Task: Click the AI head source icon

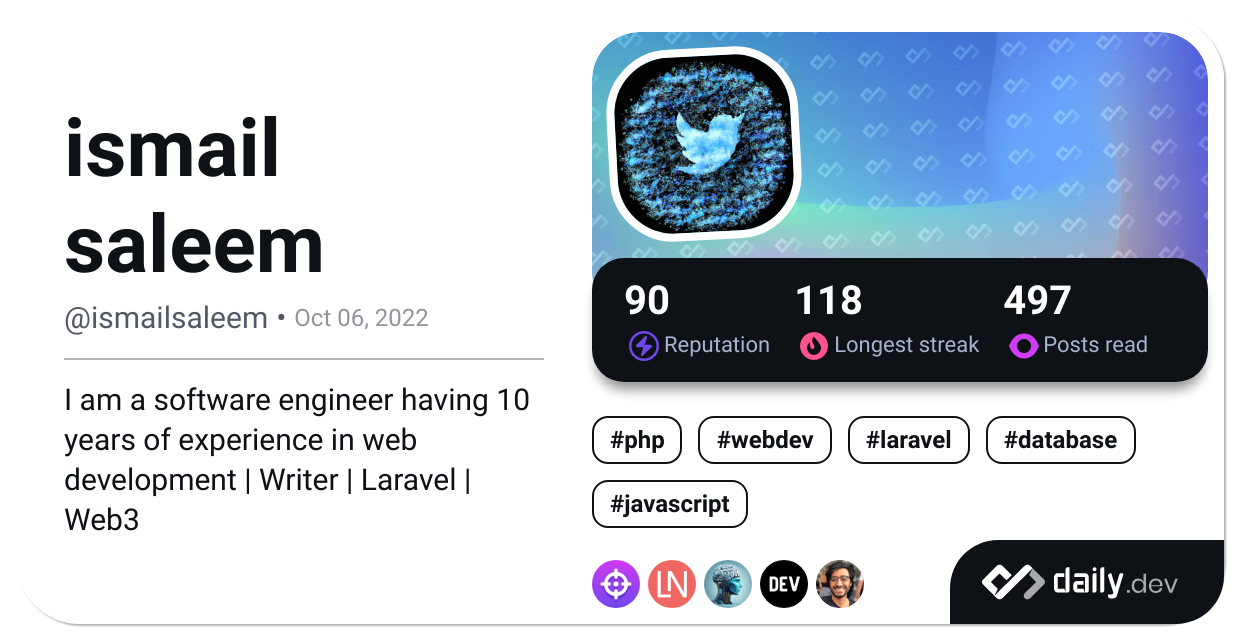Action: tap(728, 584)
